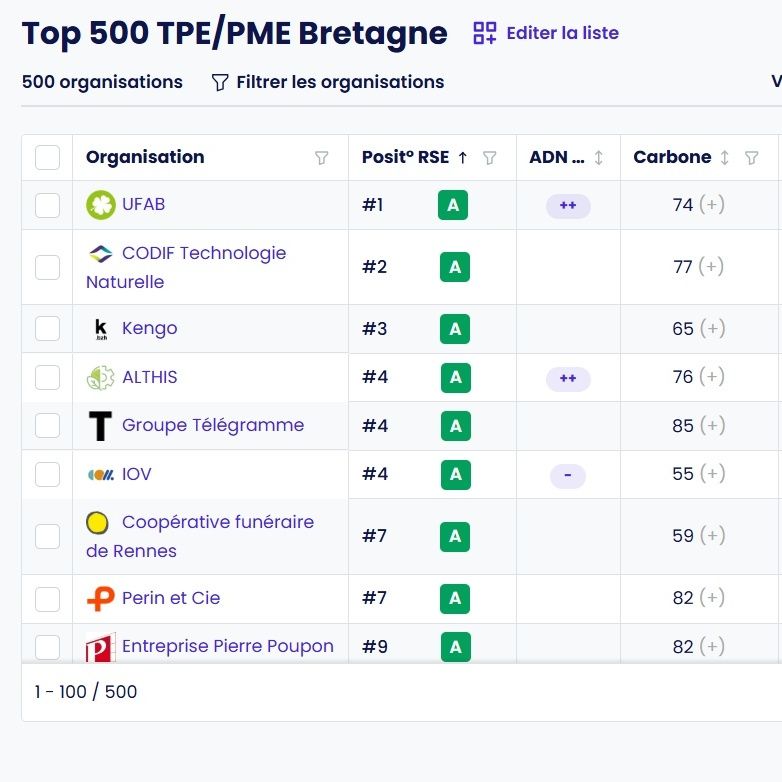
Task: Sort by the ADN column arrows
Action: [599, 158]
